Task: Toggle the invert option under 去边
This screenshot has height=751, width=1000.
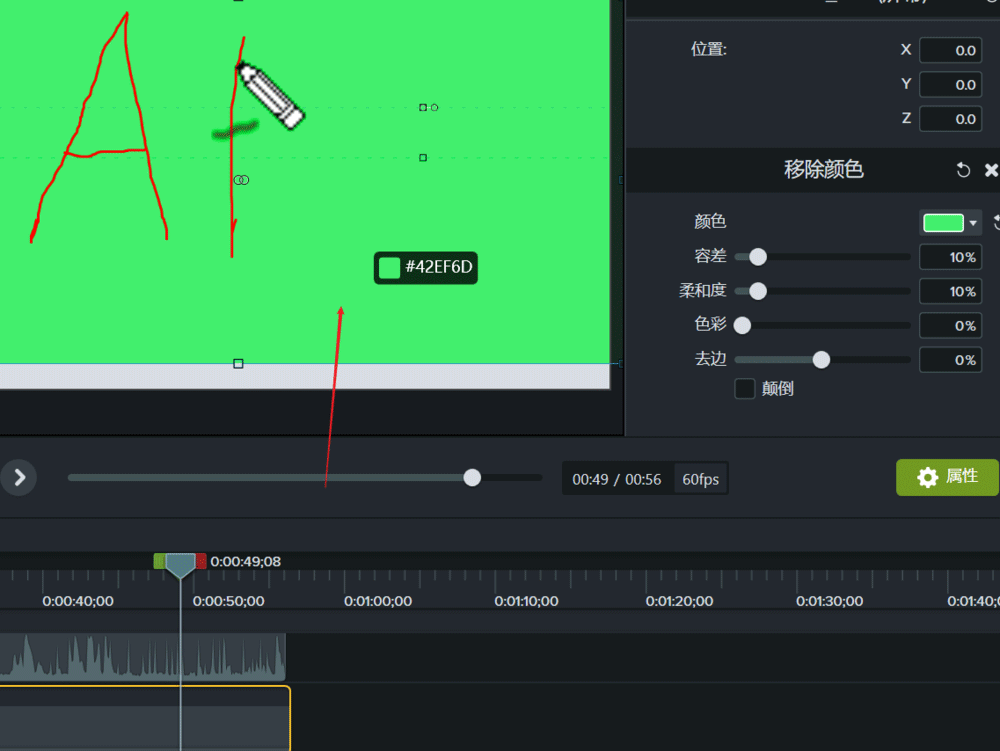Action: click(x=744, y=389)
